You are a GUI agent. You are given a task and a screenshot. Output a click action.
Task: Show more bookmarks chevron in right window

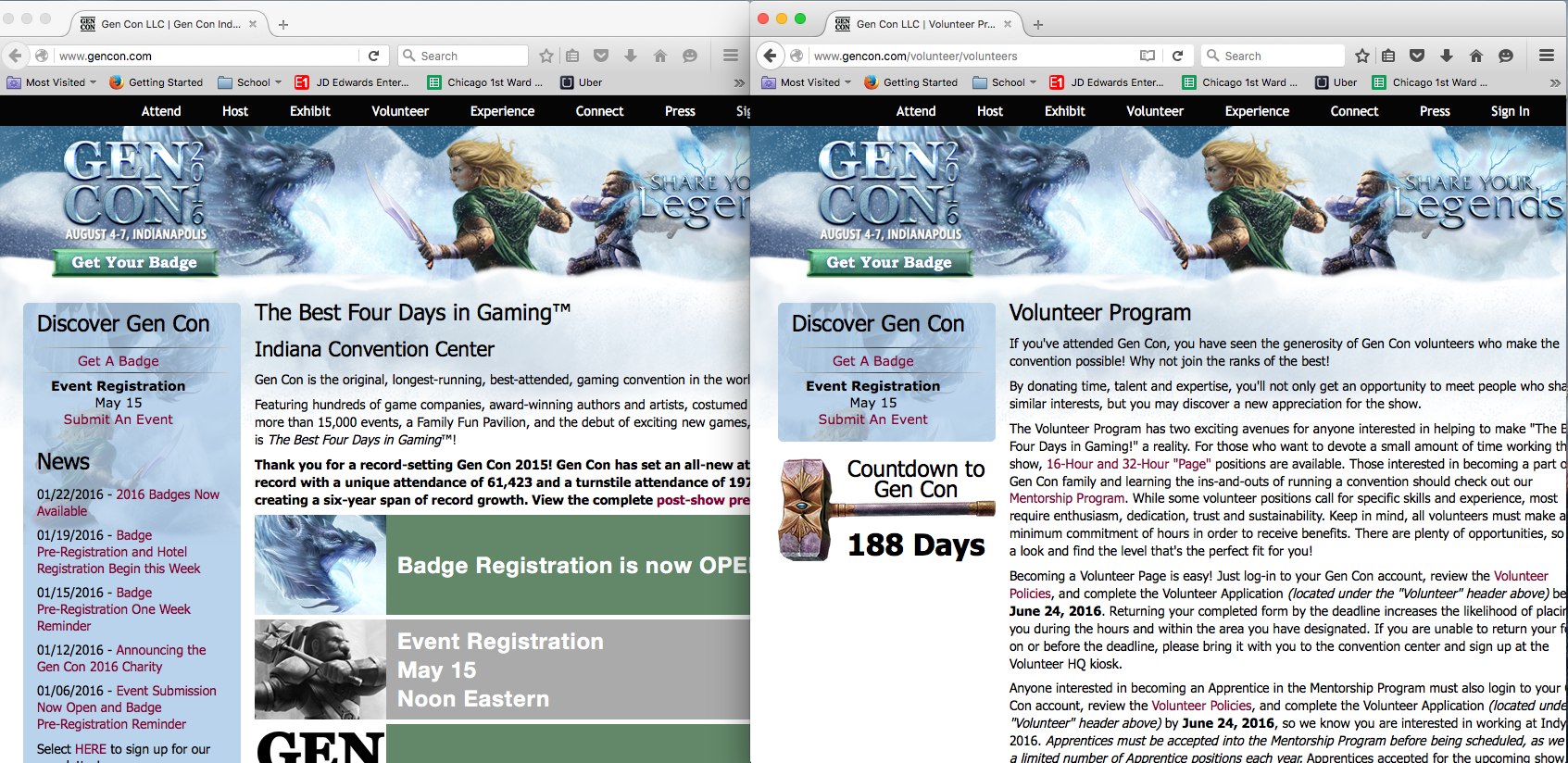point(1555,82)
